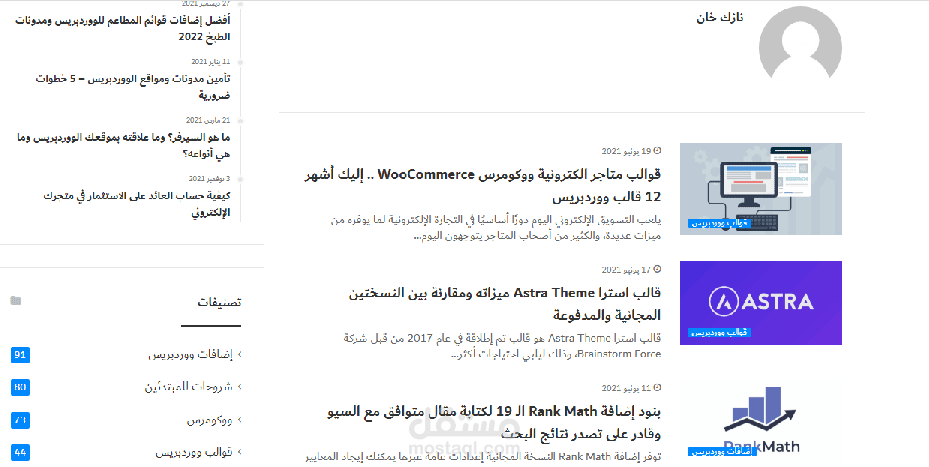
Task: Click chevron beside ووكومرس category
Action: pos(239,420)
